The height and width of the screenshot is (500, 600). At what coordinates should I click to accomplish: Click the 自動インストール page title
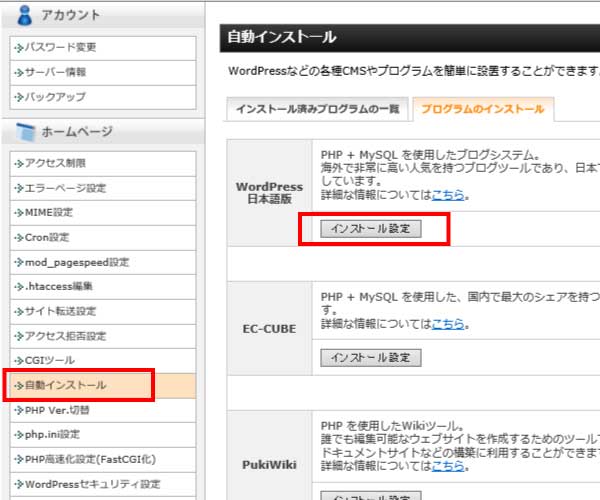[282, 37]
